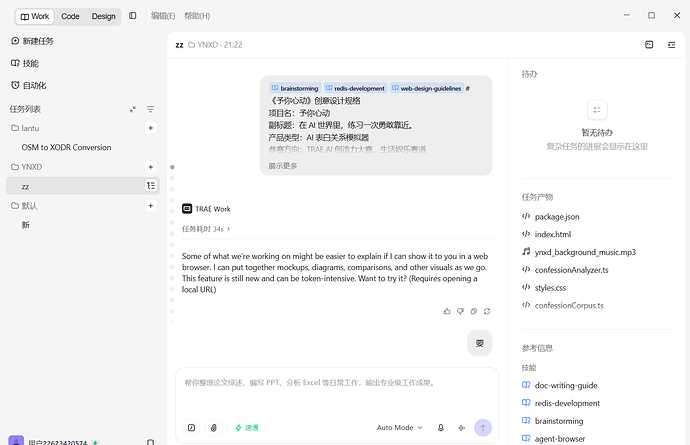Image resolution: width=690 pixels, height=445 pixels.
Task: Open brainstorming skill in 参考信息
Action: [x=553, y=421]
